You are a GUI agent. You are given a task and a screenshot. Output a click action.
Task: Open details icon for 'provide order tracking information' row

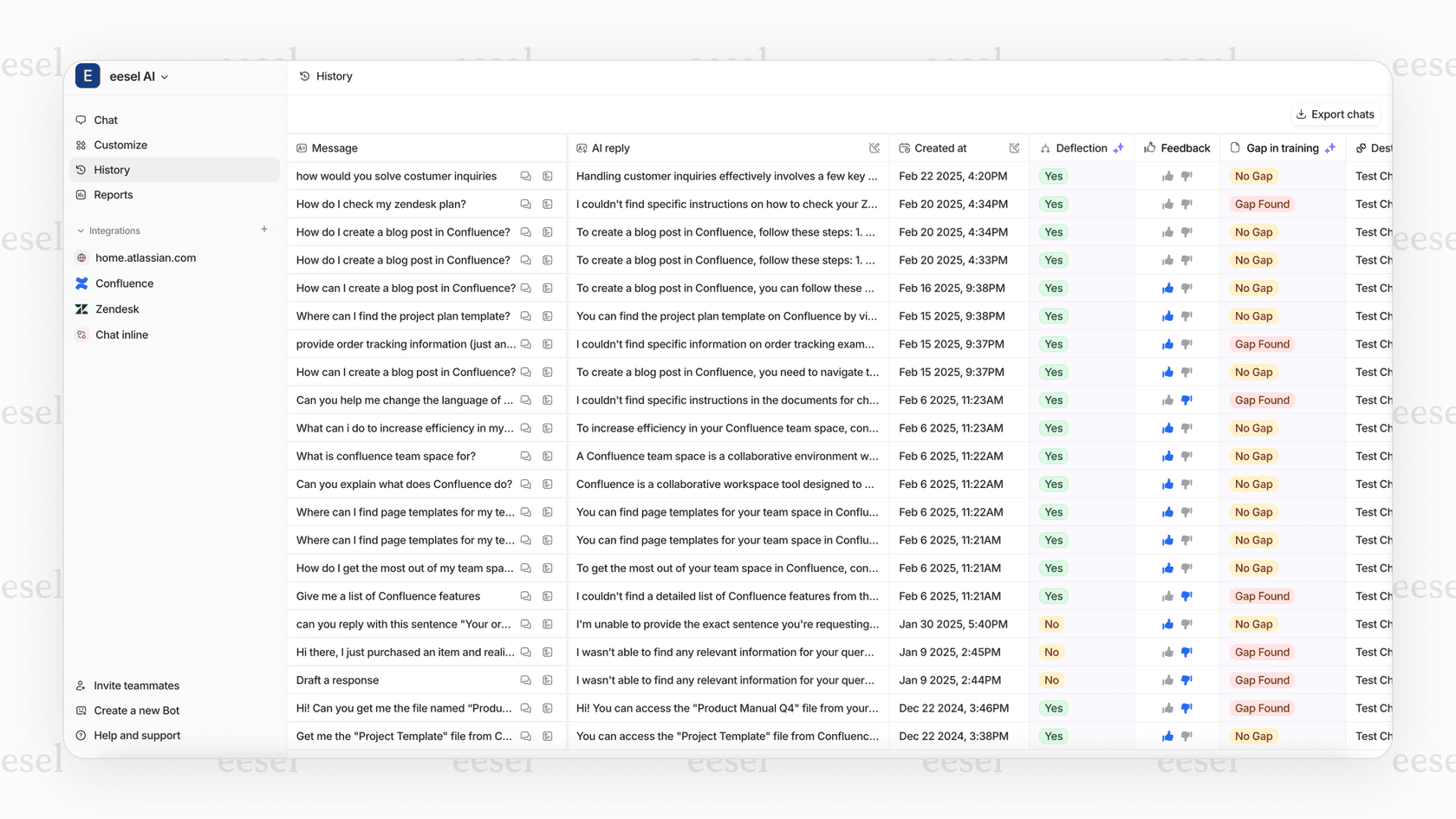pos(548,344)
